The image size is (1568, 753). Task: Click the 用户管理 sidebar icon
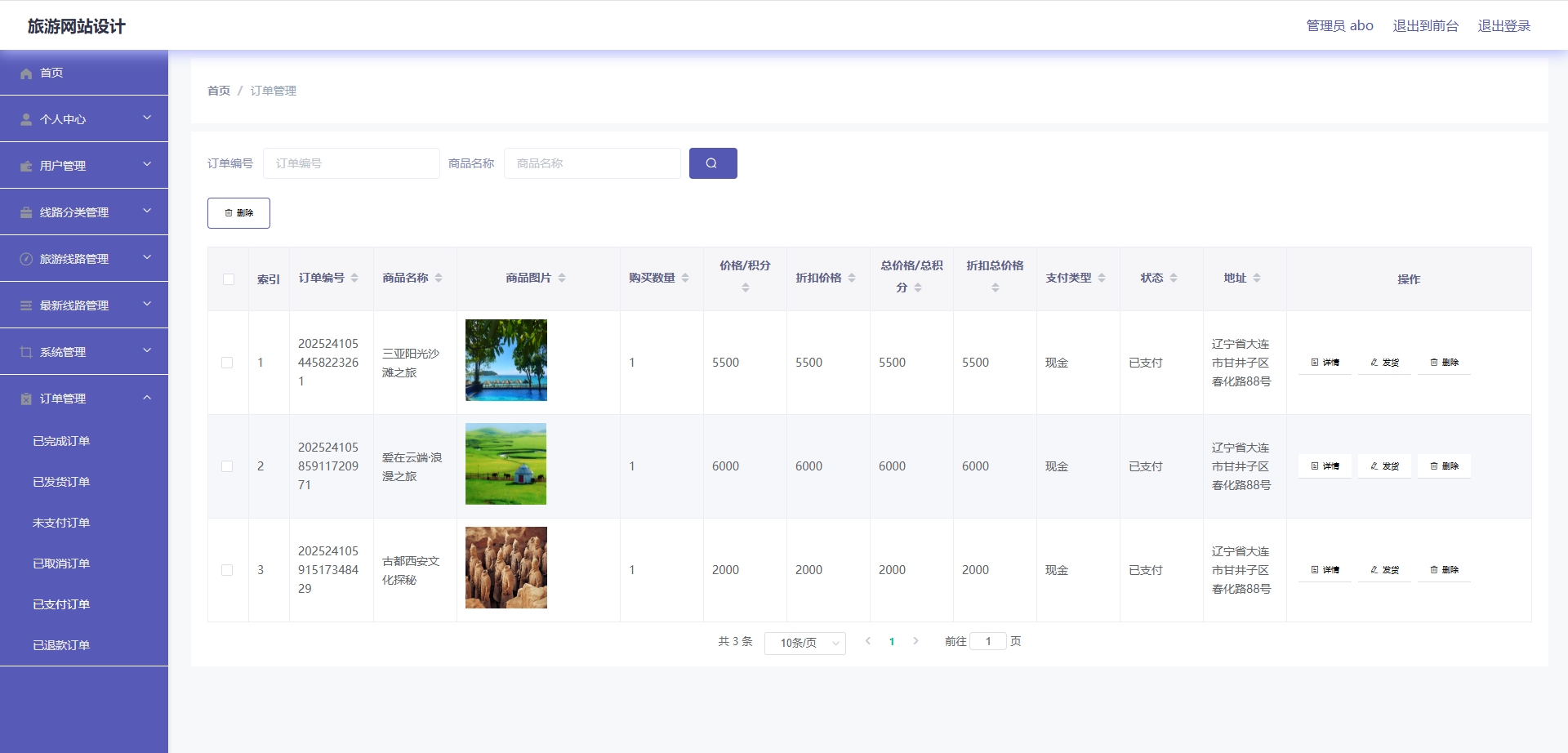click(26, 167)
